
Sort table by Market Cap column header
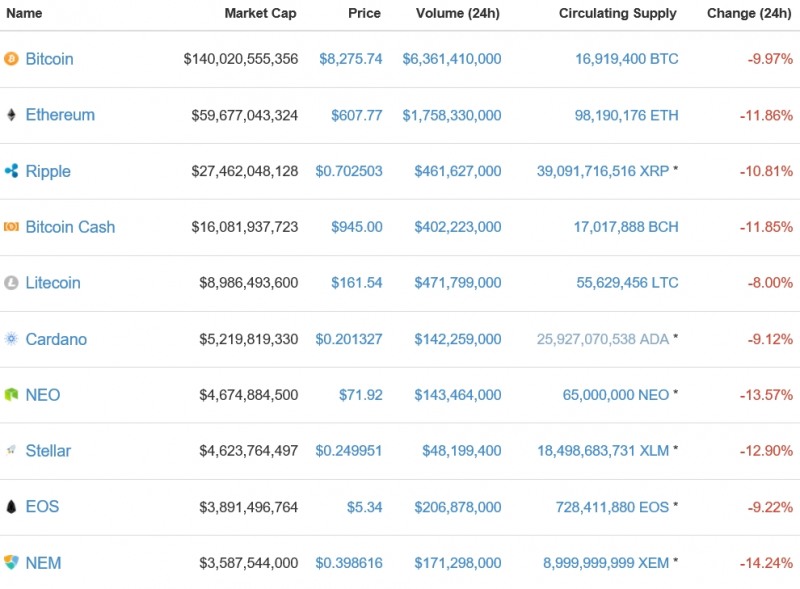coord(260,14)
